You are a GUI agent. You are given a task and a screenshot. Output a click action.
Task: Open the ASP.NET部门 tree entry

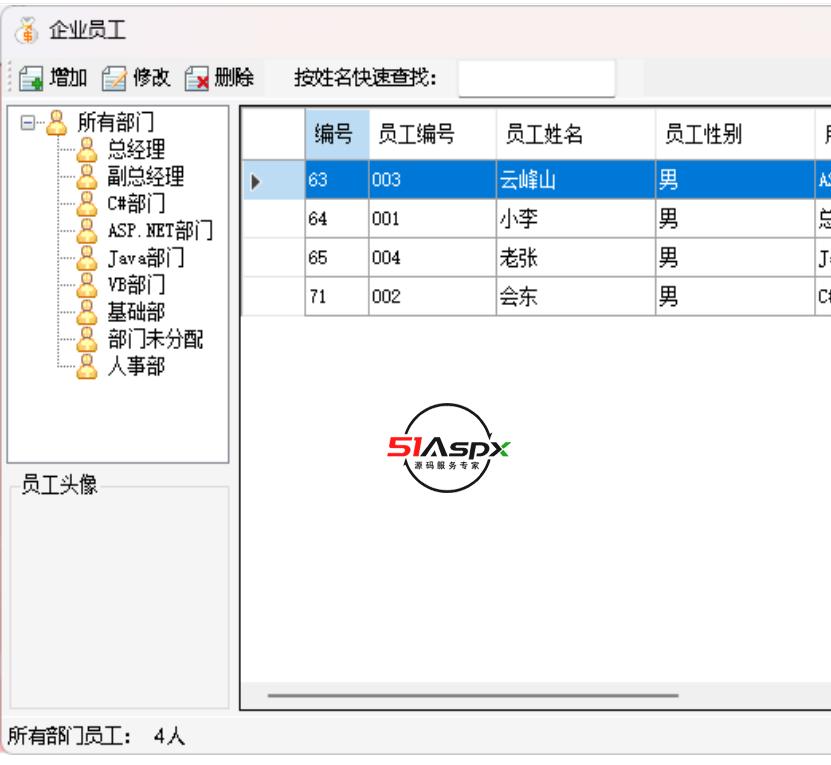(x=160, y=231)
